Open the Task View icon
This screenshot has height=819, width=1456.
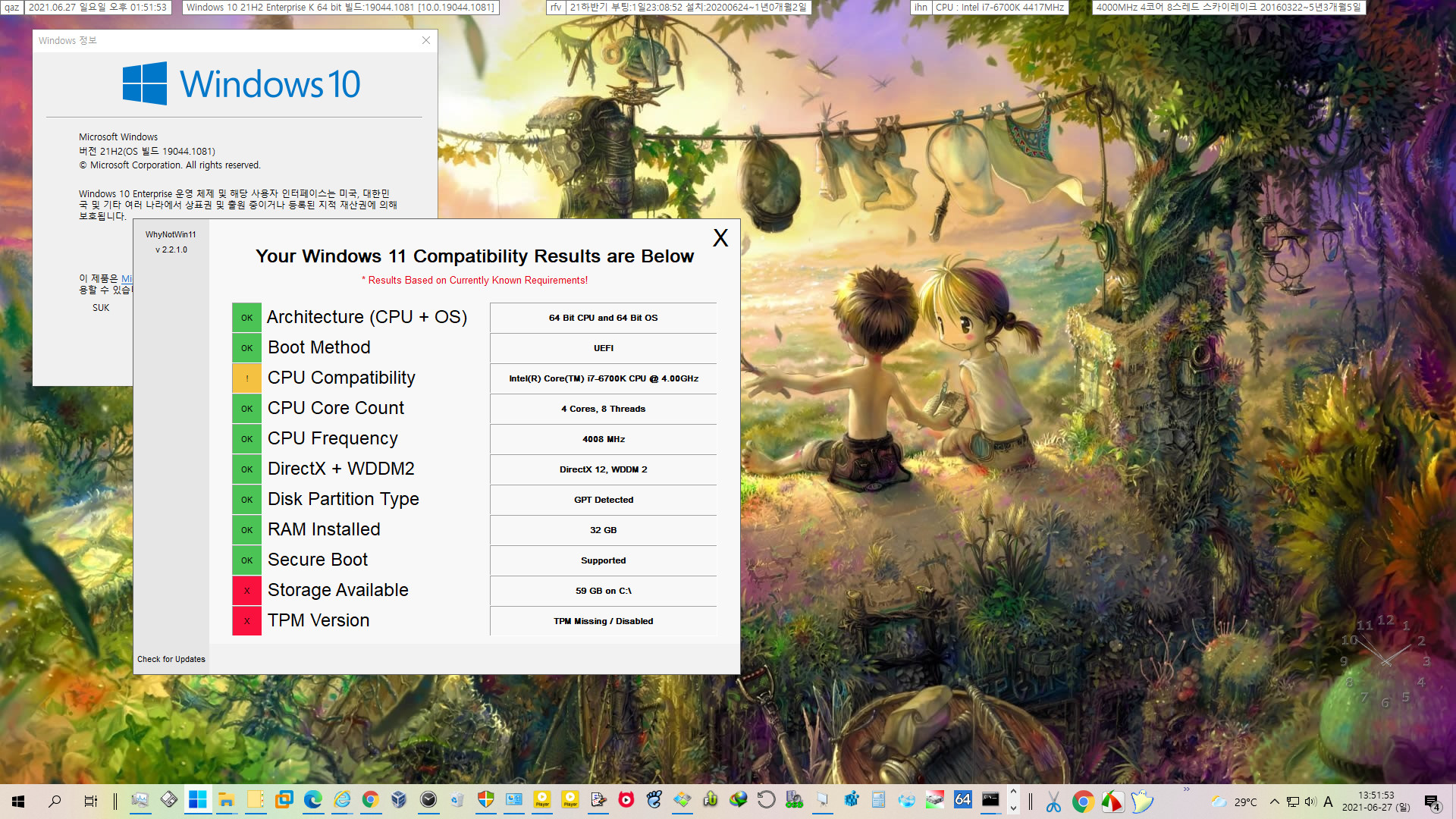pos(92,801)
